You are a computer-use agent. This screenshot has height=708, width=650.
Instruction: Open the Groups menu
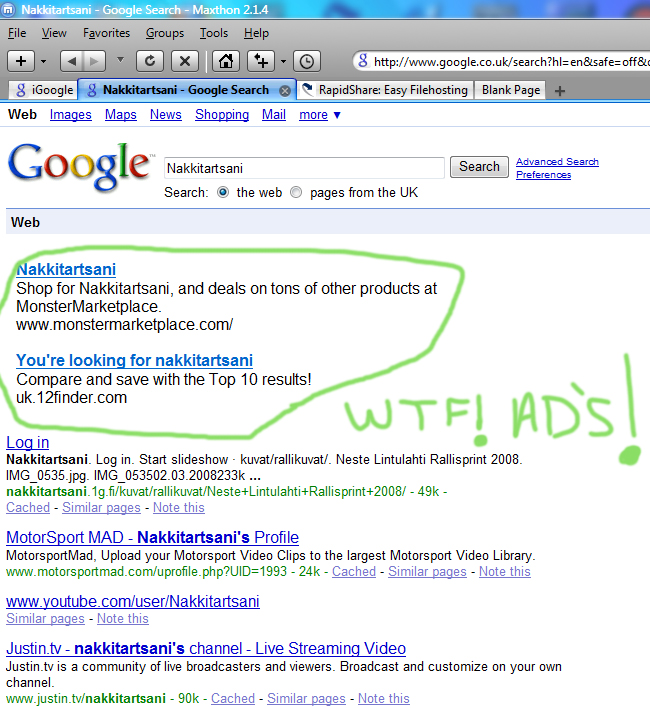(165, 33)
